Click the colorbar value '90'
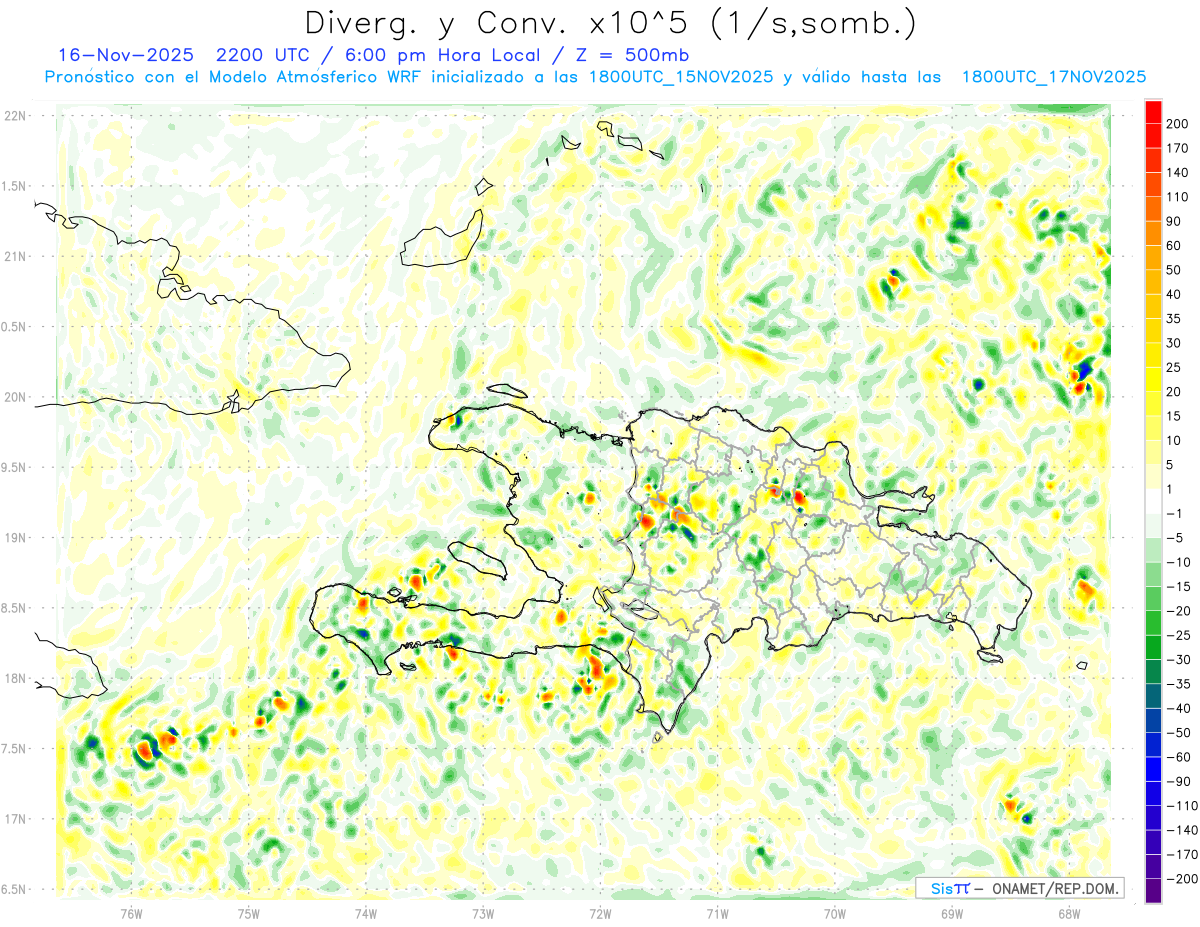1200x927 pixels. coord(1174,221)
